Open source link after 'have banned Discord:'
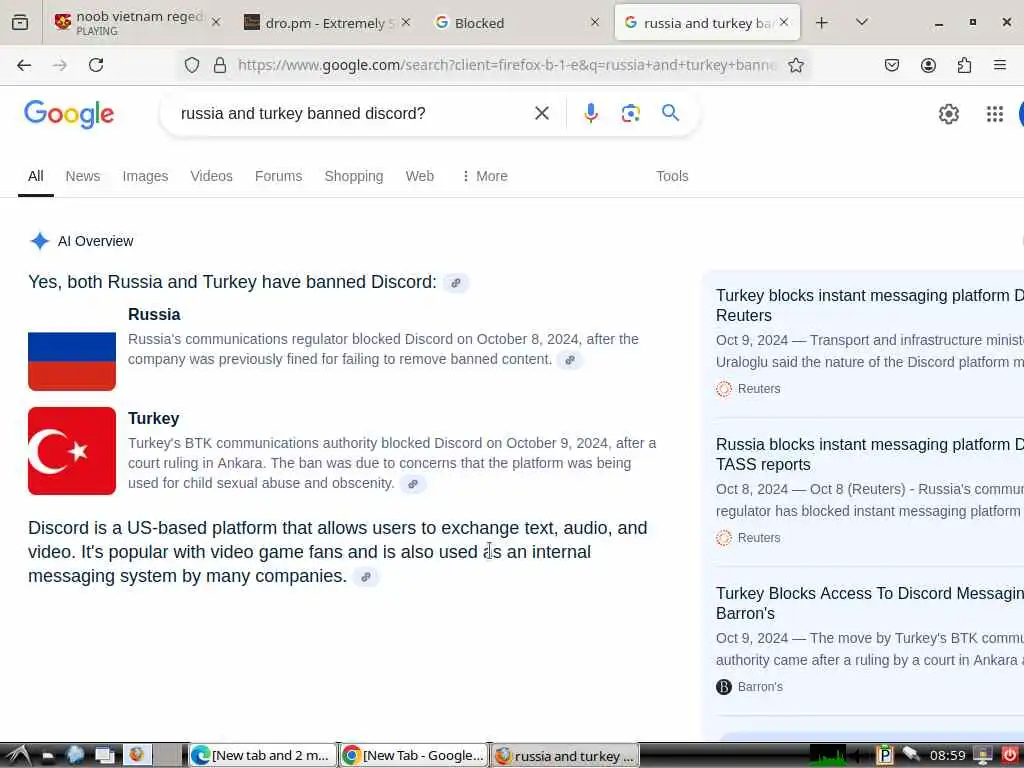Screen dimensions: 1024x768 coord(456,283)
